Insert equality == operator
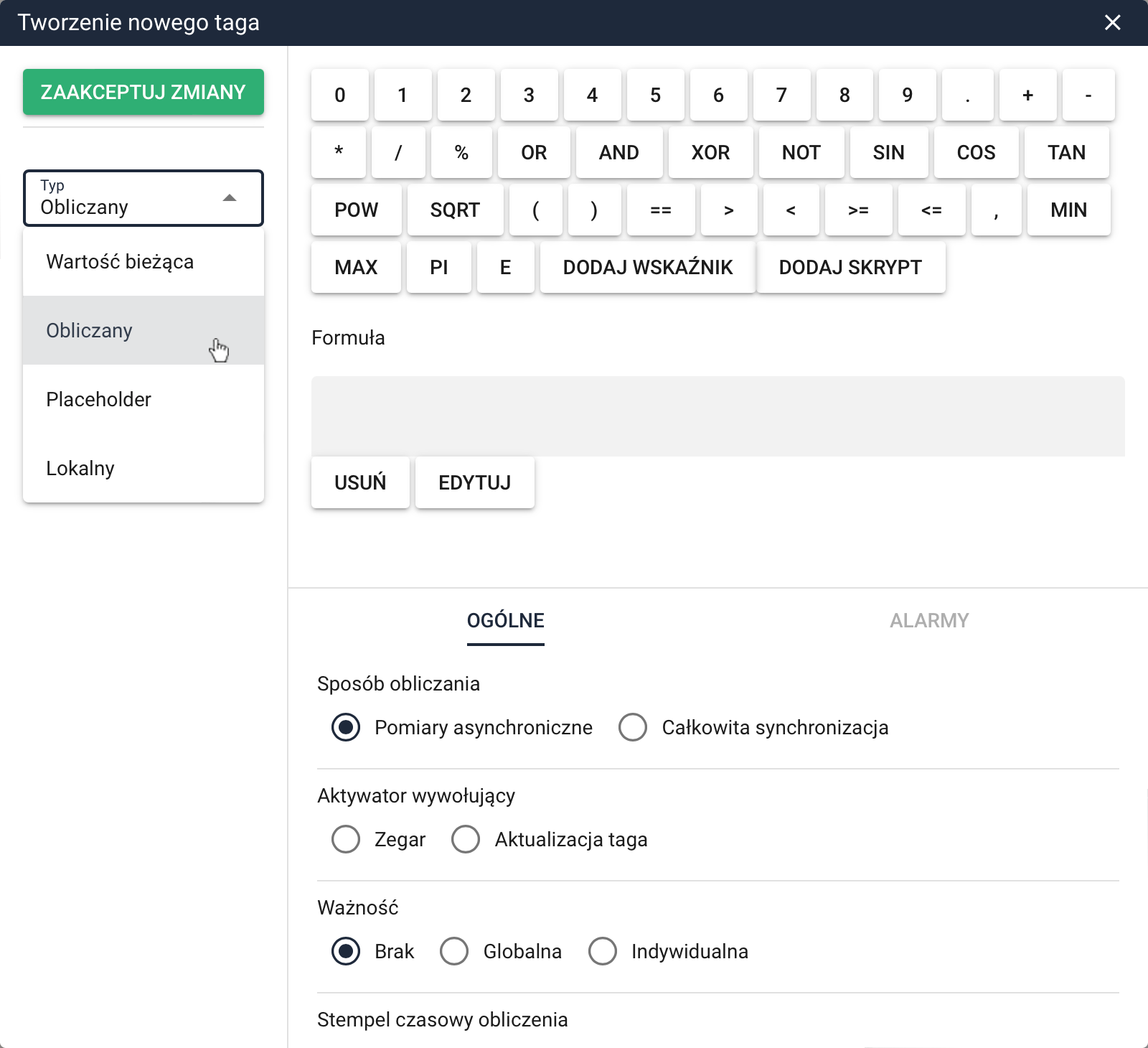The height and width of the screenshot is (1048, 1148). 661,210
